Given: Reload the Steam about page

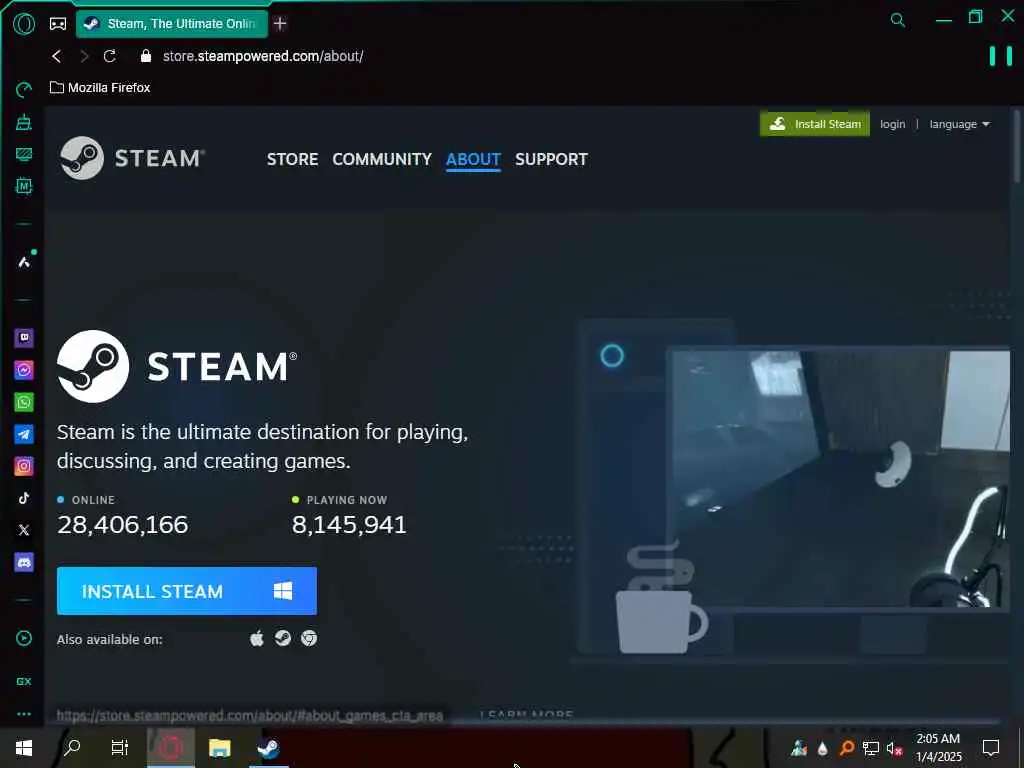Looking at the screenshot, I should 110,56.
